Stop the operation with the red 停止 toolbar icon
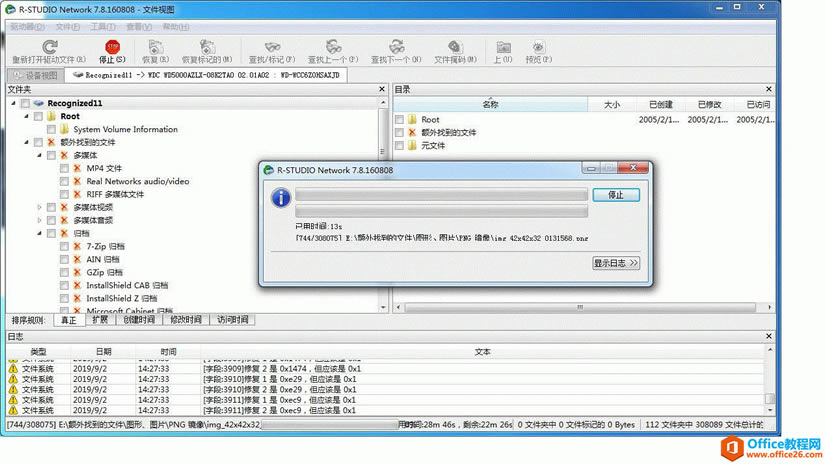 pos(112,47)
